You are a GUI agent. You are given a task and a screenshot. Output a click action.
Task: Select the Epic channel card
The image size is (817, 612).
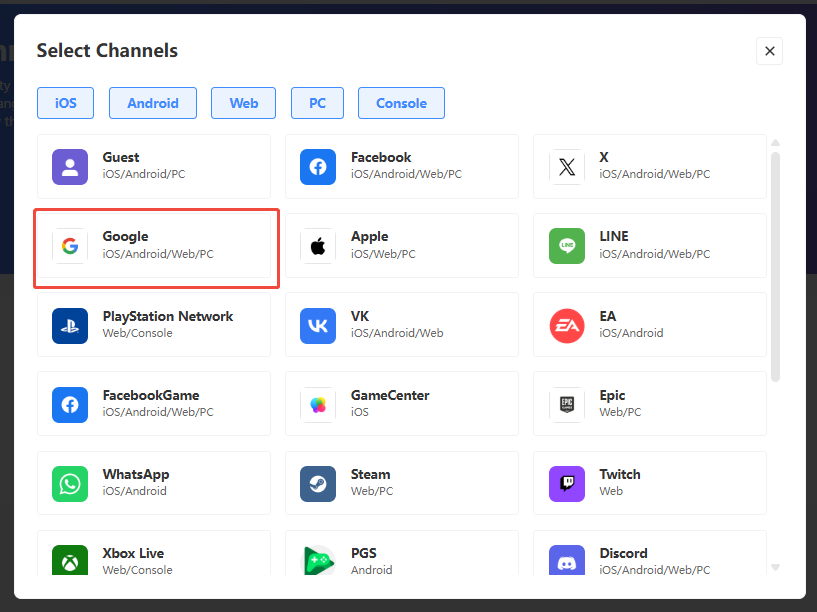(x=650, y=404)
